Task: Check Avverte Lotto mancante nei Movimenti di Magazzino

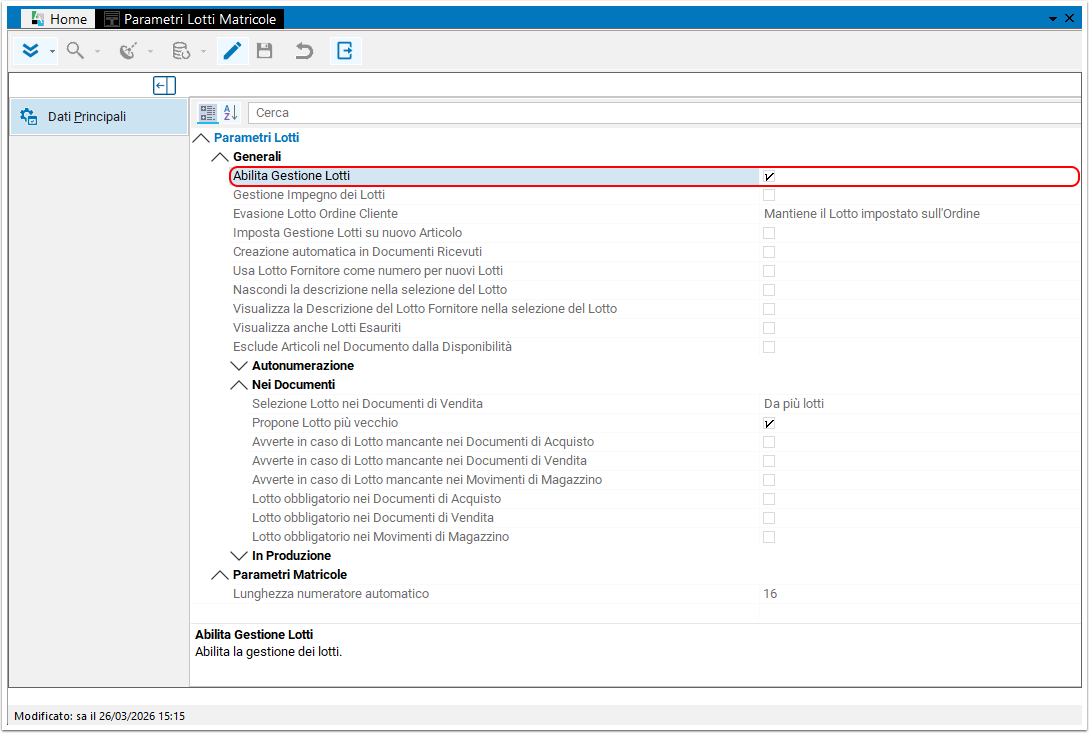Action: coord(769,480)
